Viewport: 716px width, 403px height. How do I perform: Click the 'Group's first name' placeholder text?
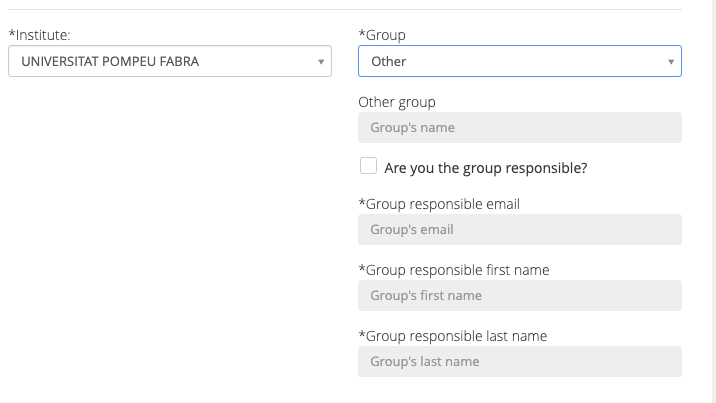pyautogui.click(x=426, y=296)
